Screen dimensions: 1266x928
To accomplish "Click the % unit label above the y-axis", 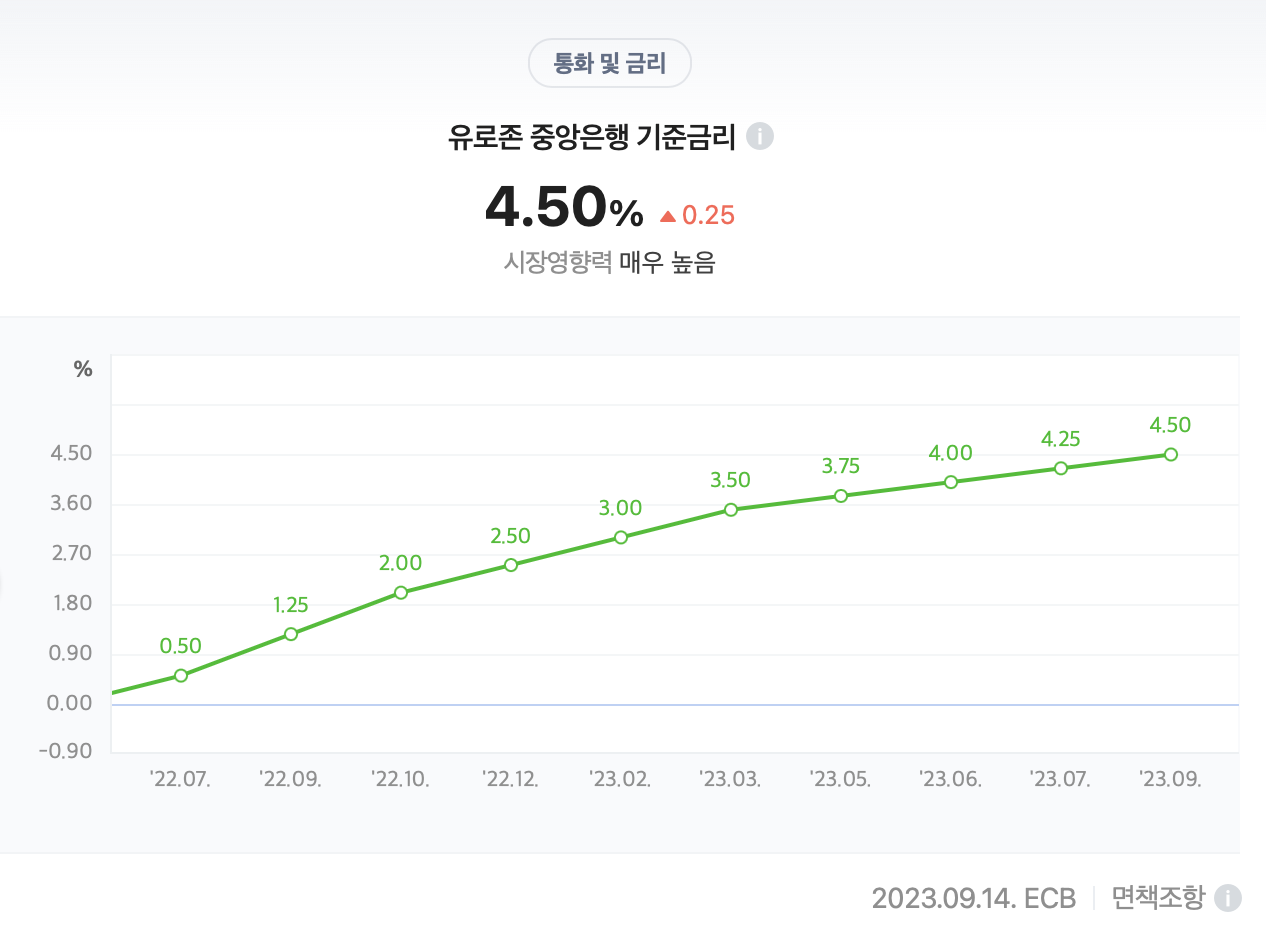I will coord(83,368).
